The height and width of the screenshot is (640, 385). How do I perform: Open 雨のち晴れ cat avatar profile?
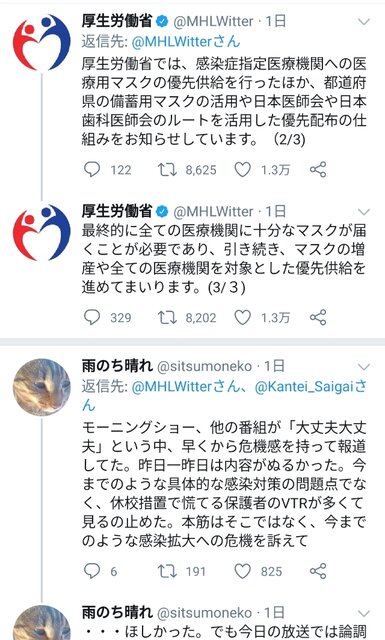42,387
